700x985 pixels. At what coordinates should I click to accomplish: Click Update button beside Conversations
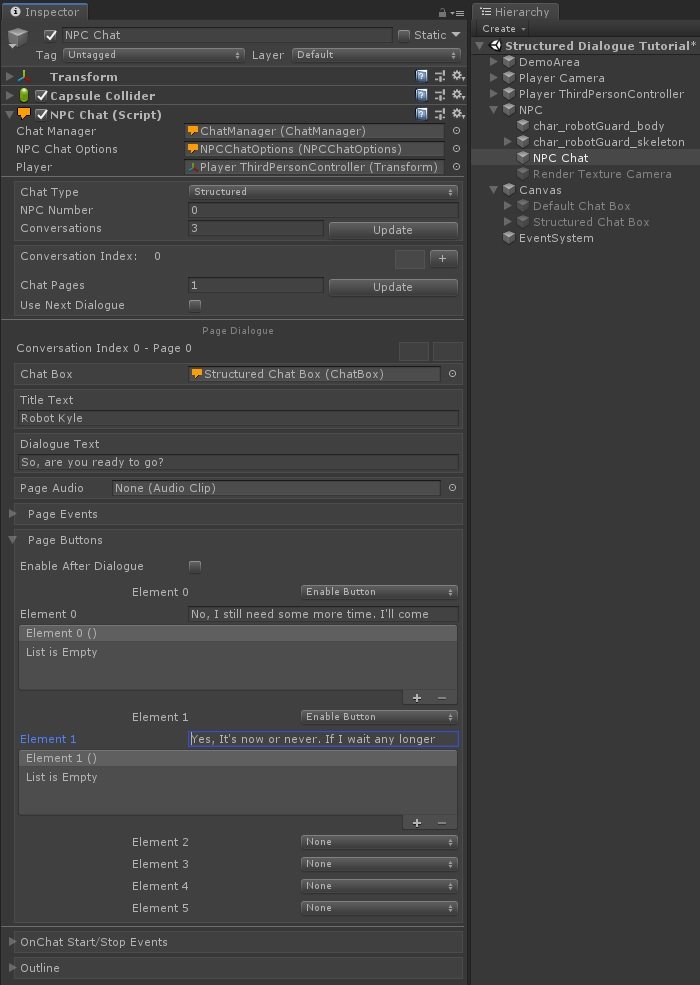tap(393, 230)
